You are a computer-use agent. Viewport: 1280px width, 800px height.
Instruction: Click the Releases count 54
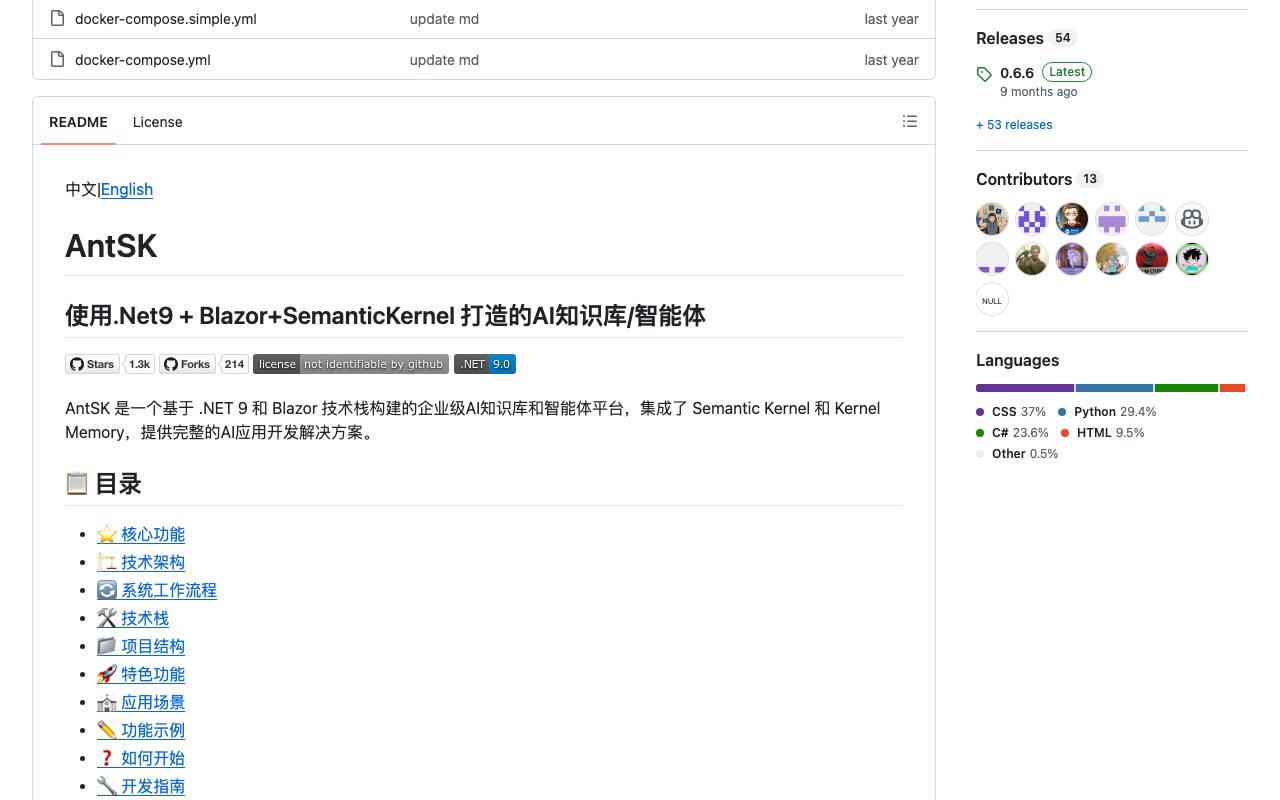point(1062,38)
